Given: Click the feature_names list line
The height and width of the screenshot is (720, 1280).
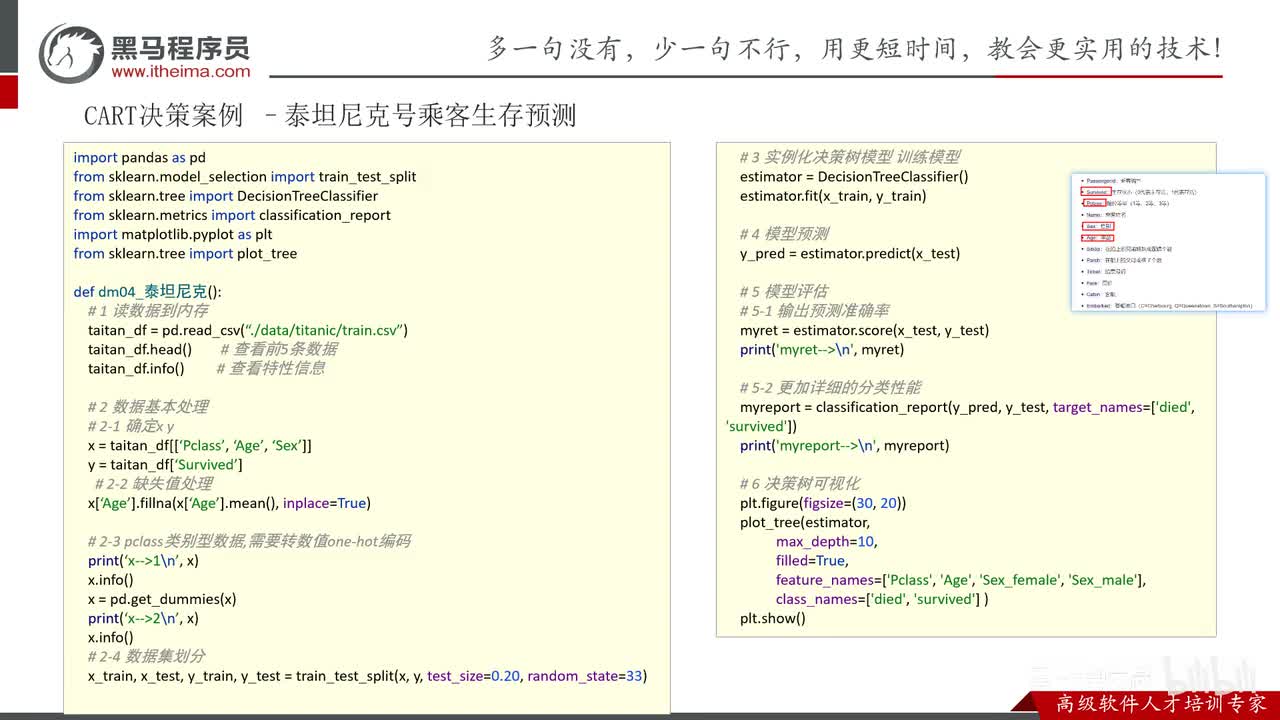Looking at the screenshot, I should pyautogui.click(x=961, y=580).
